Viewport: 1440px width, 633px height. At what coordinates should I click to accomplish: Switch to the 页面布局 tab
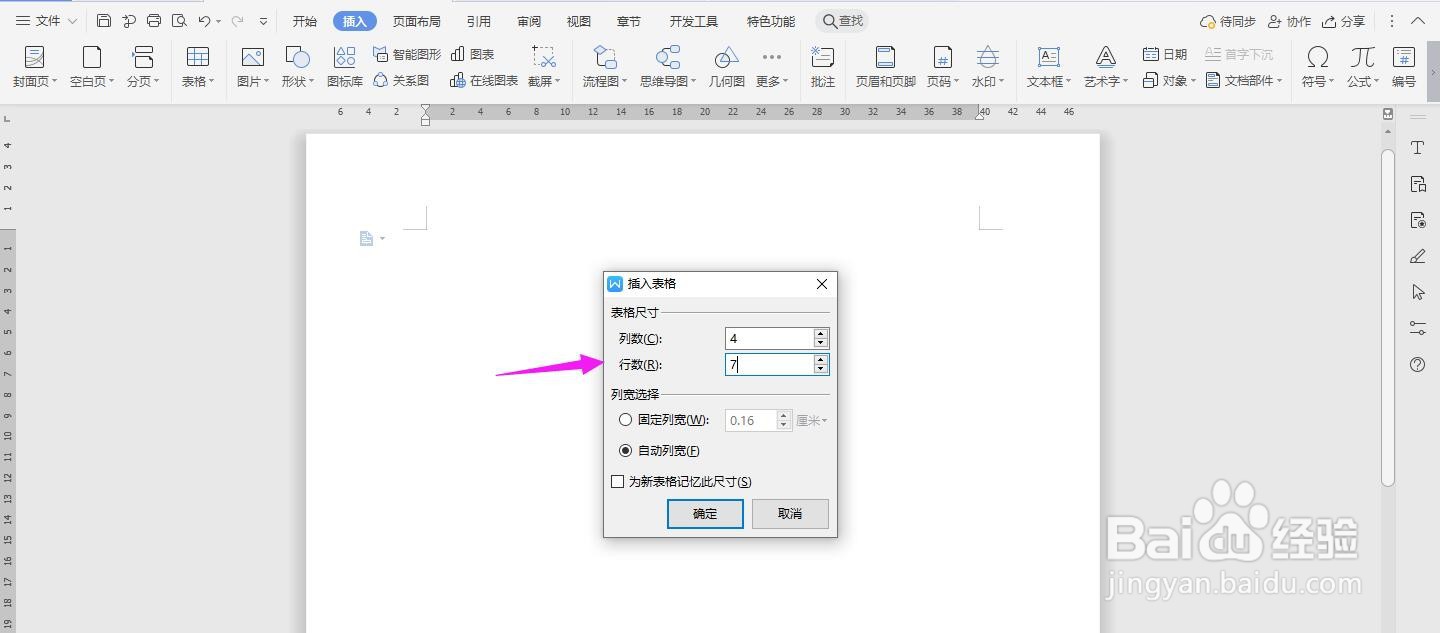pos(417,21)
